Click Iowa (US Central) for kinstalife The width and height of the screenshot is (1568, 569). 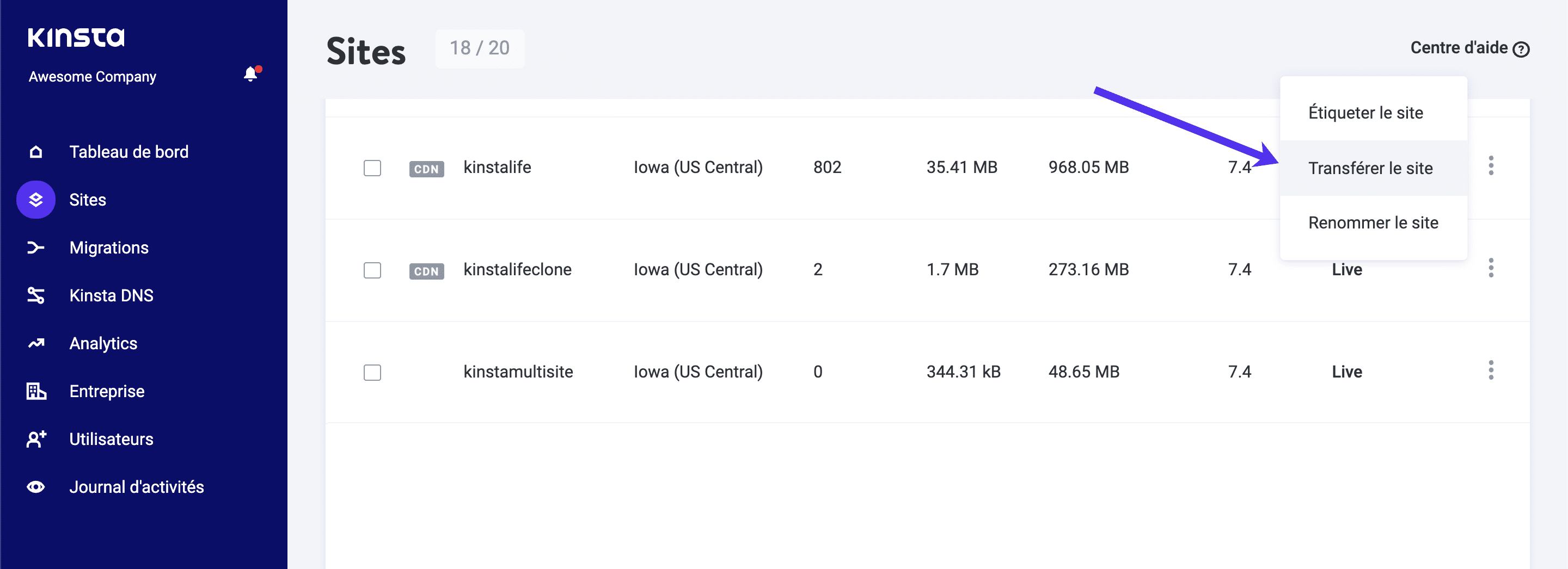pyautogui.click(x=698, y=167)
